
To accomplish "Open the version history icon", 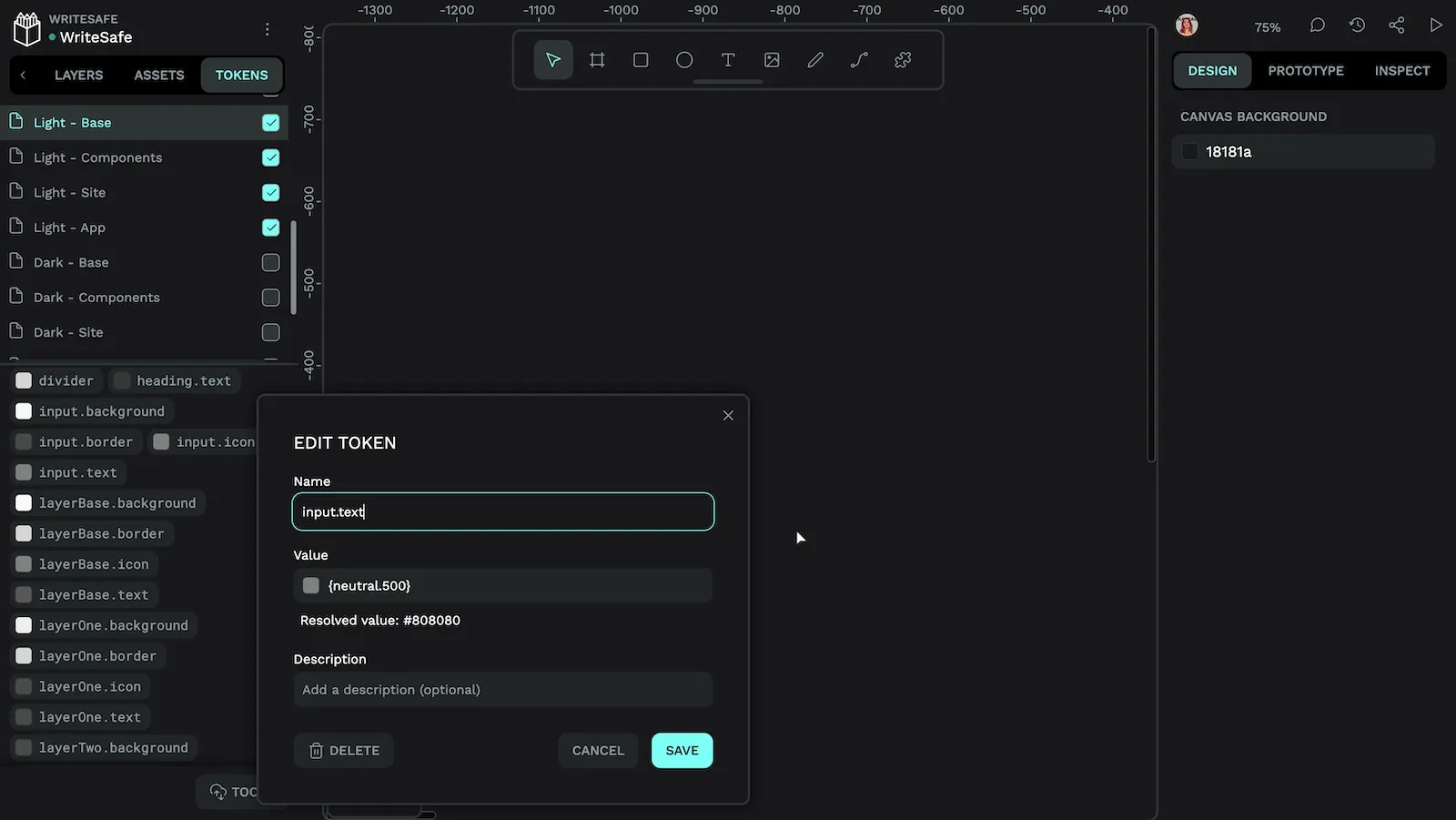I will pos(1357,25).
